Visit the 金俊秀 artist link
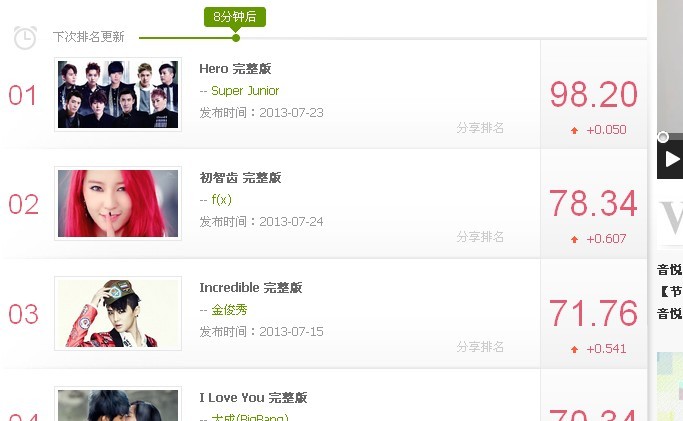 pos(229,310)
